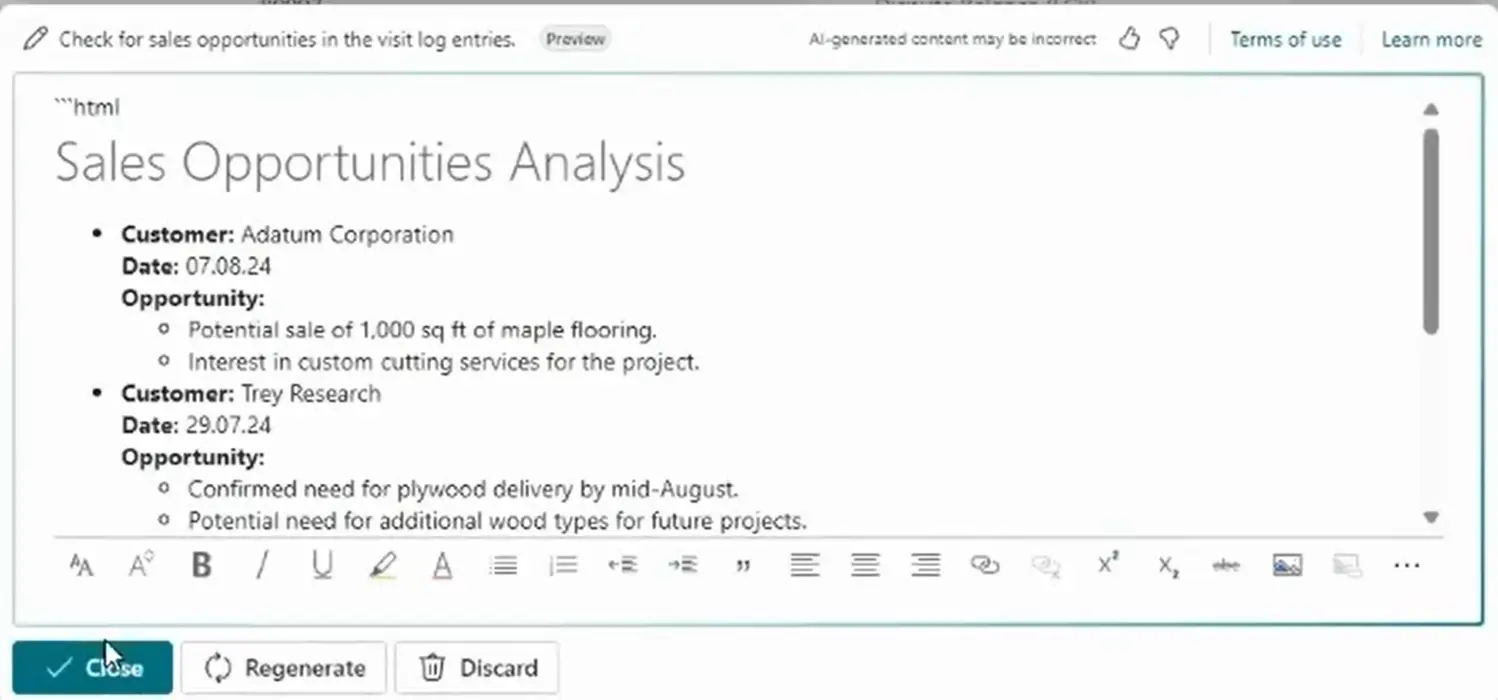Open the font color picker
The image size is (1498, 700).
pos(442,566)
